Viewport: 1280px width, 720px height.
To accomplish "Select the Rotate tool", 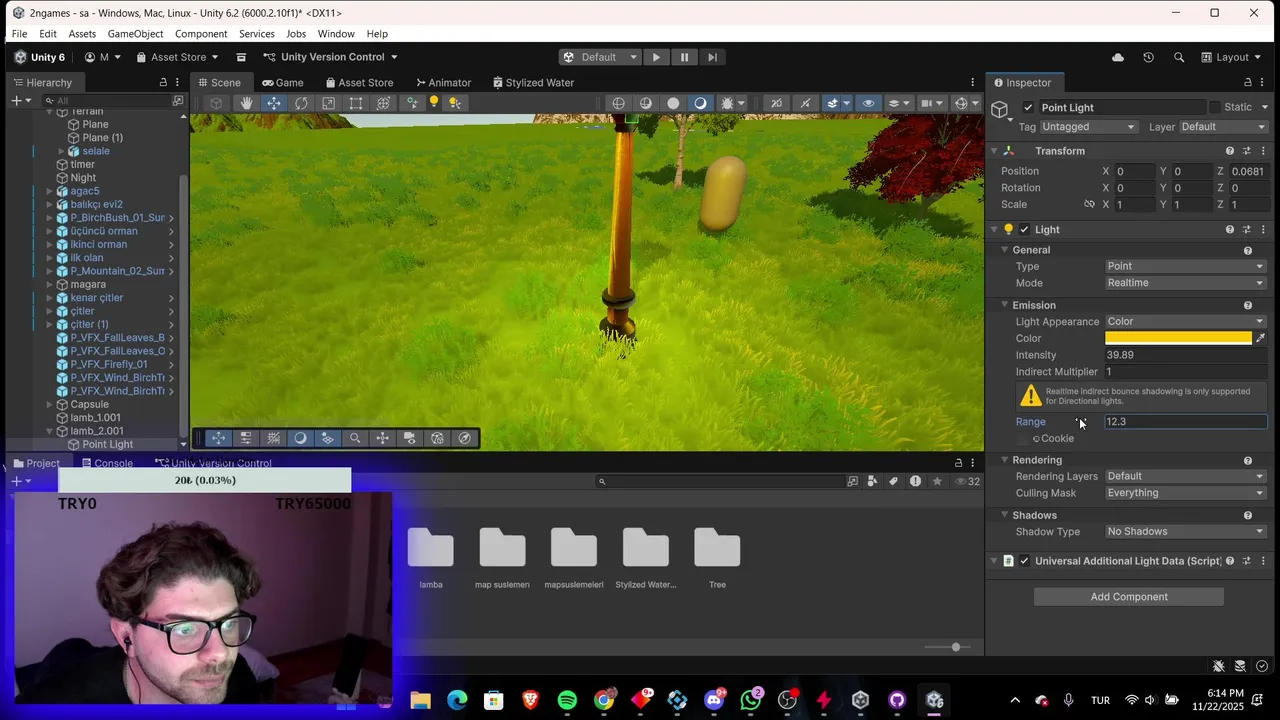I will pos(301,103).
